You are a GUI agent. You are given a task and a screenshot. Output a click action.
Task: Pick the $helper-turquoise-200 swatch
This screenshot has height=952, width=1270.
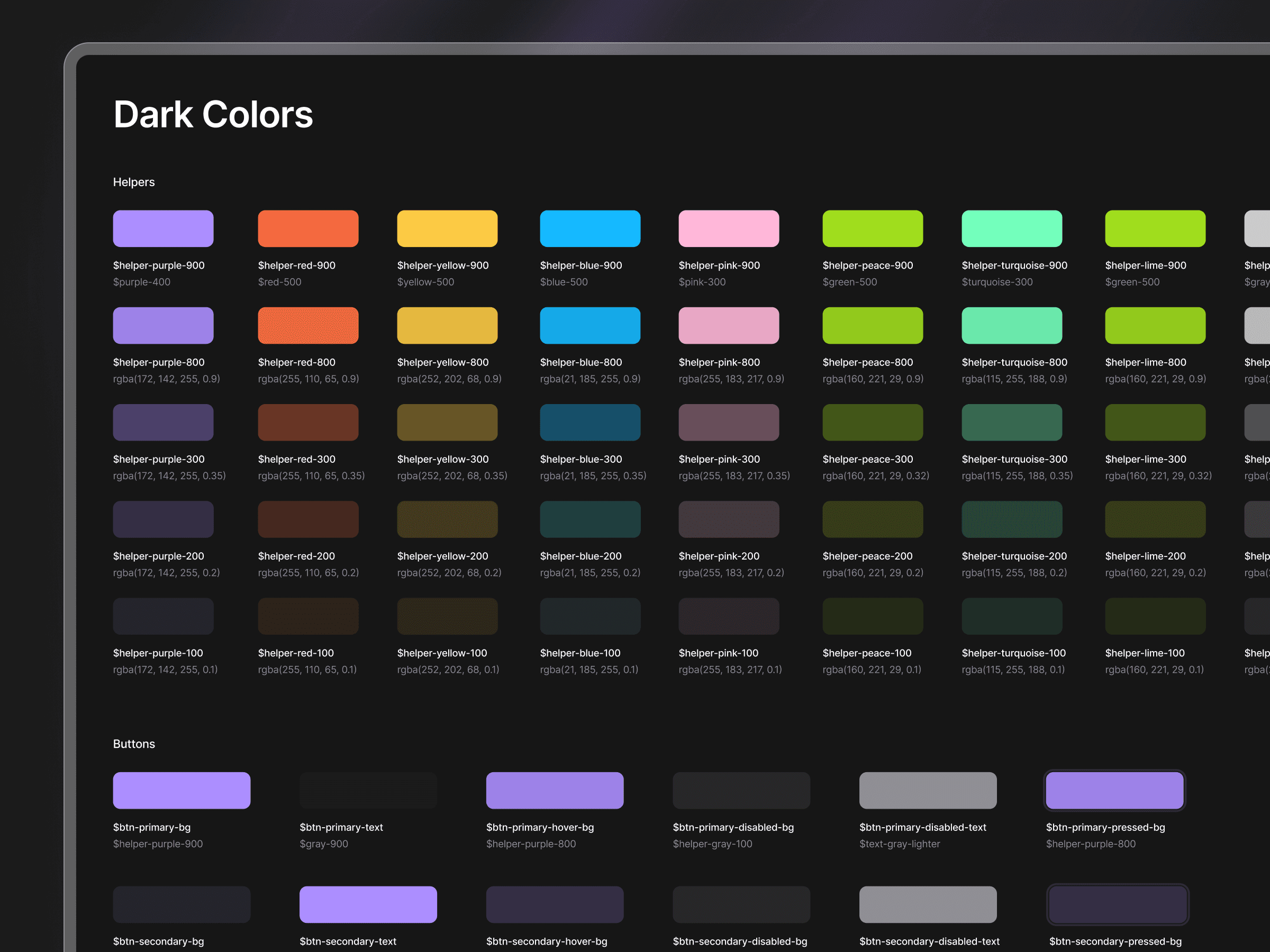click(x=1012, y=519)
